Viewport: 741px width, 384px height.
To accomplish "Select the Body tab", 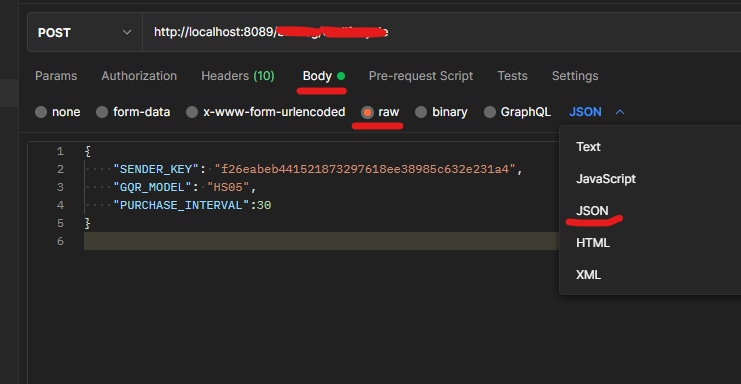I will point(324,76).
